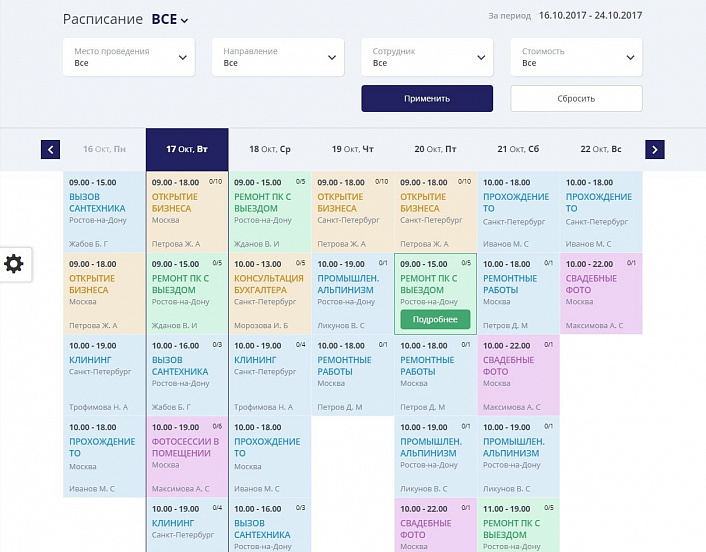
Task: Select the 17 Окт, Вт day tab
Action: click(187, 149)
